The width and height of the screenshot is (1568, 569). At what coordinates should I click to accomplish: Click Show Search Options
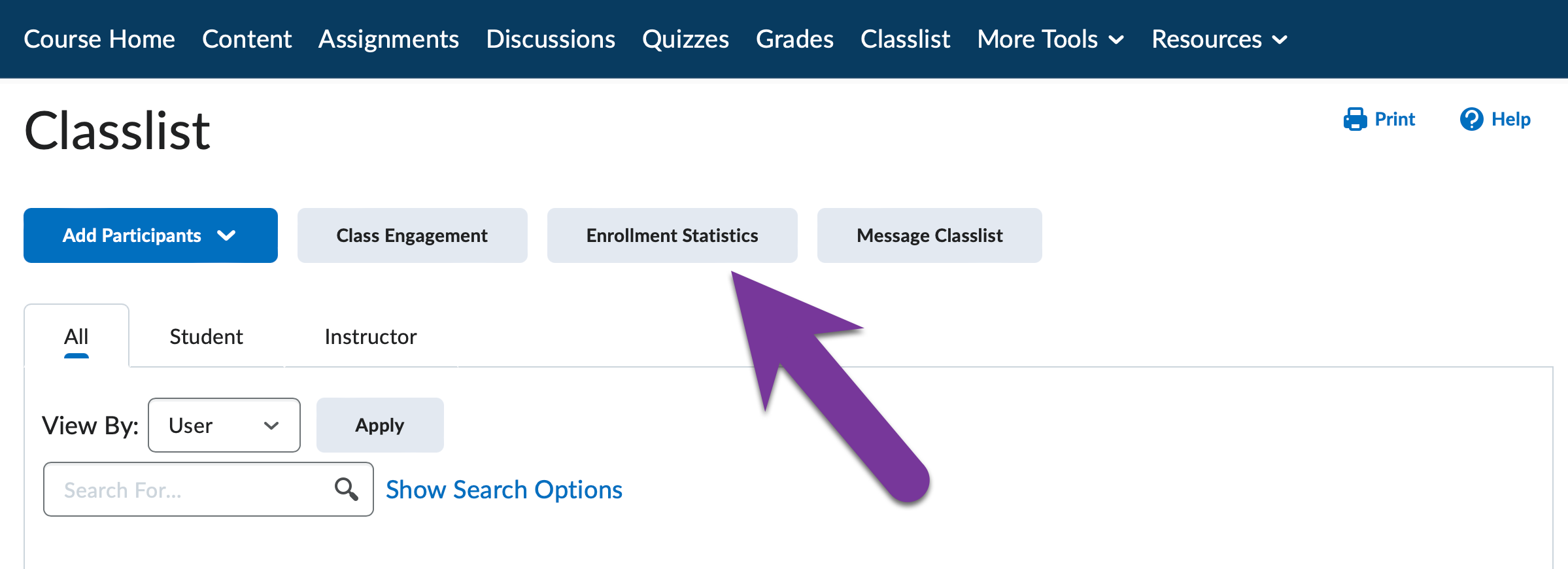(503, 489)
